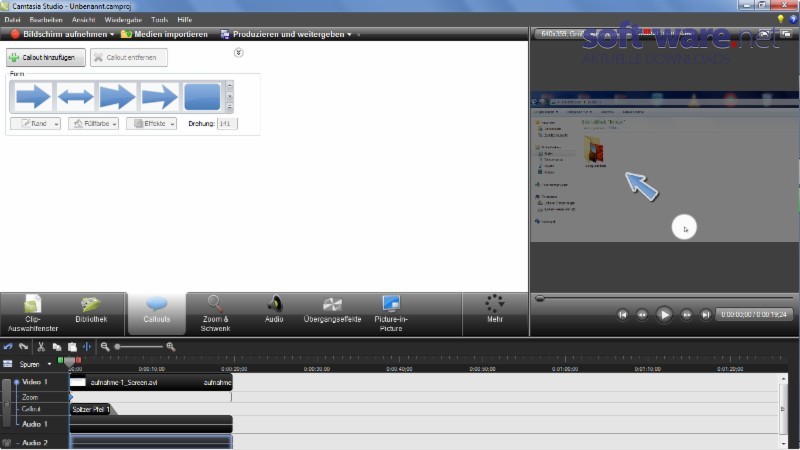Step backward in preview

tap(642, 314)
